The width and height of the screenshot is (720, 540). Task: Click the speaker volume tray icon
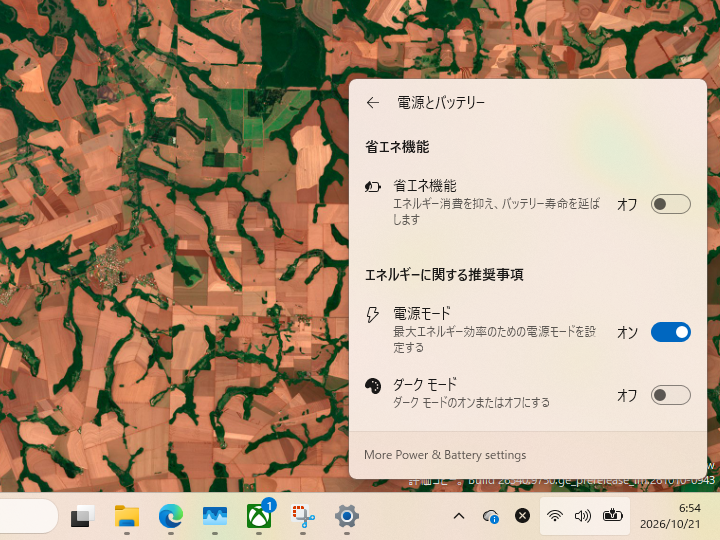tap(583, 516)
